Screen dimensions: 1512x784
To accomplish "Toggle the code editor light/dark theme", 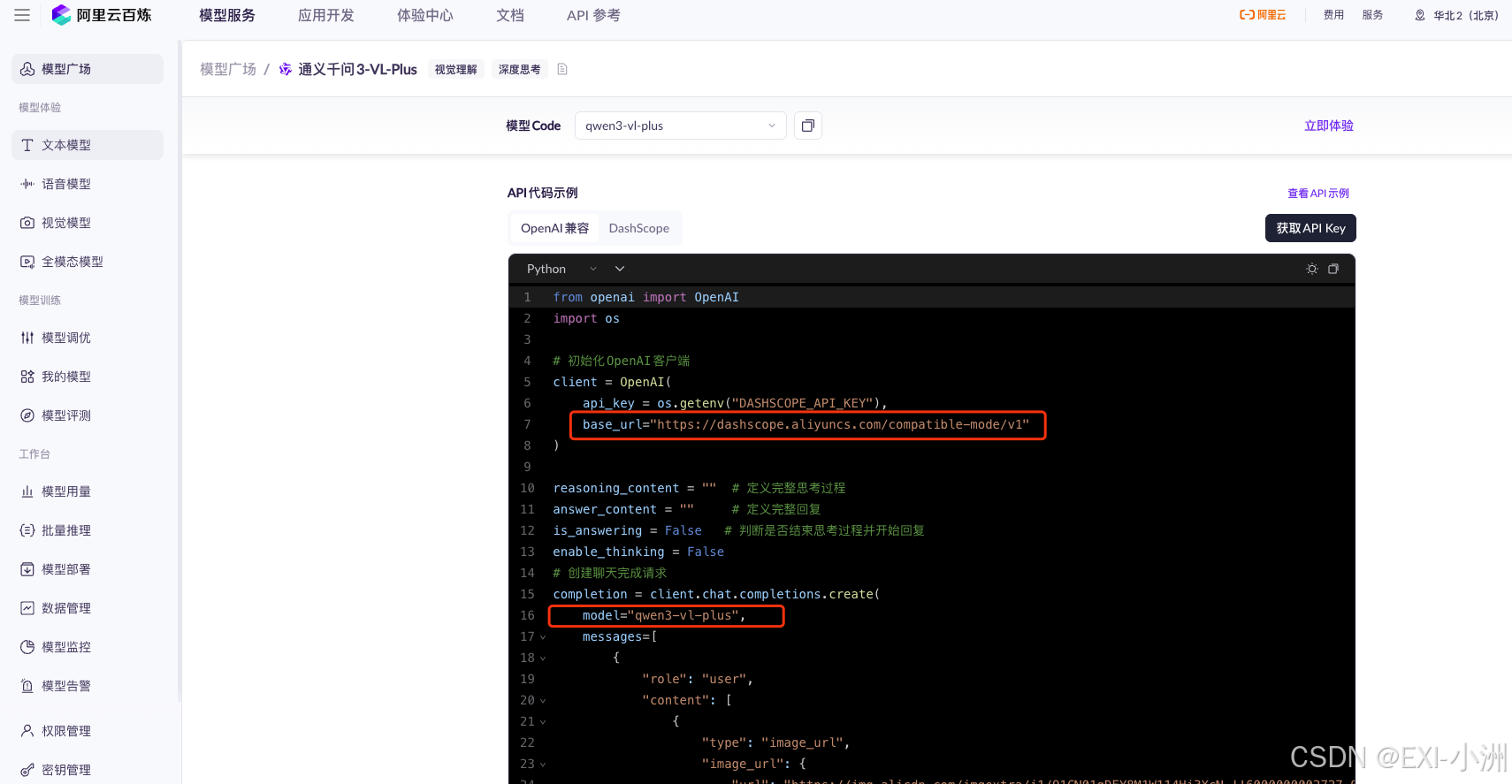I will pos(1312,269).
